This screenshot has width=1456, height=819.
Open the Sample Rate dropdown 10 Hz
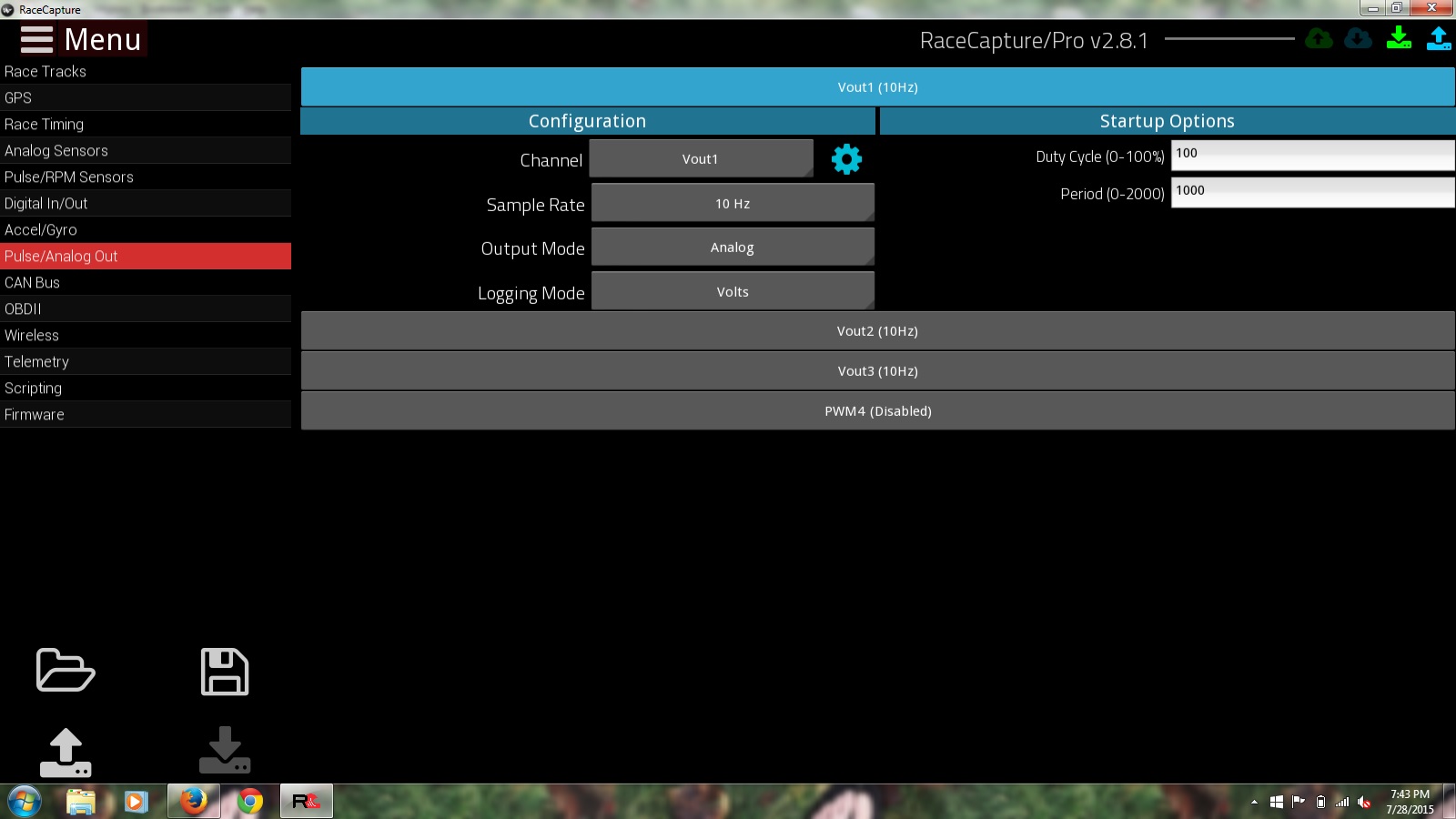[x=733, y=203]
